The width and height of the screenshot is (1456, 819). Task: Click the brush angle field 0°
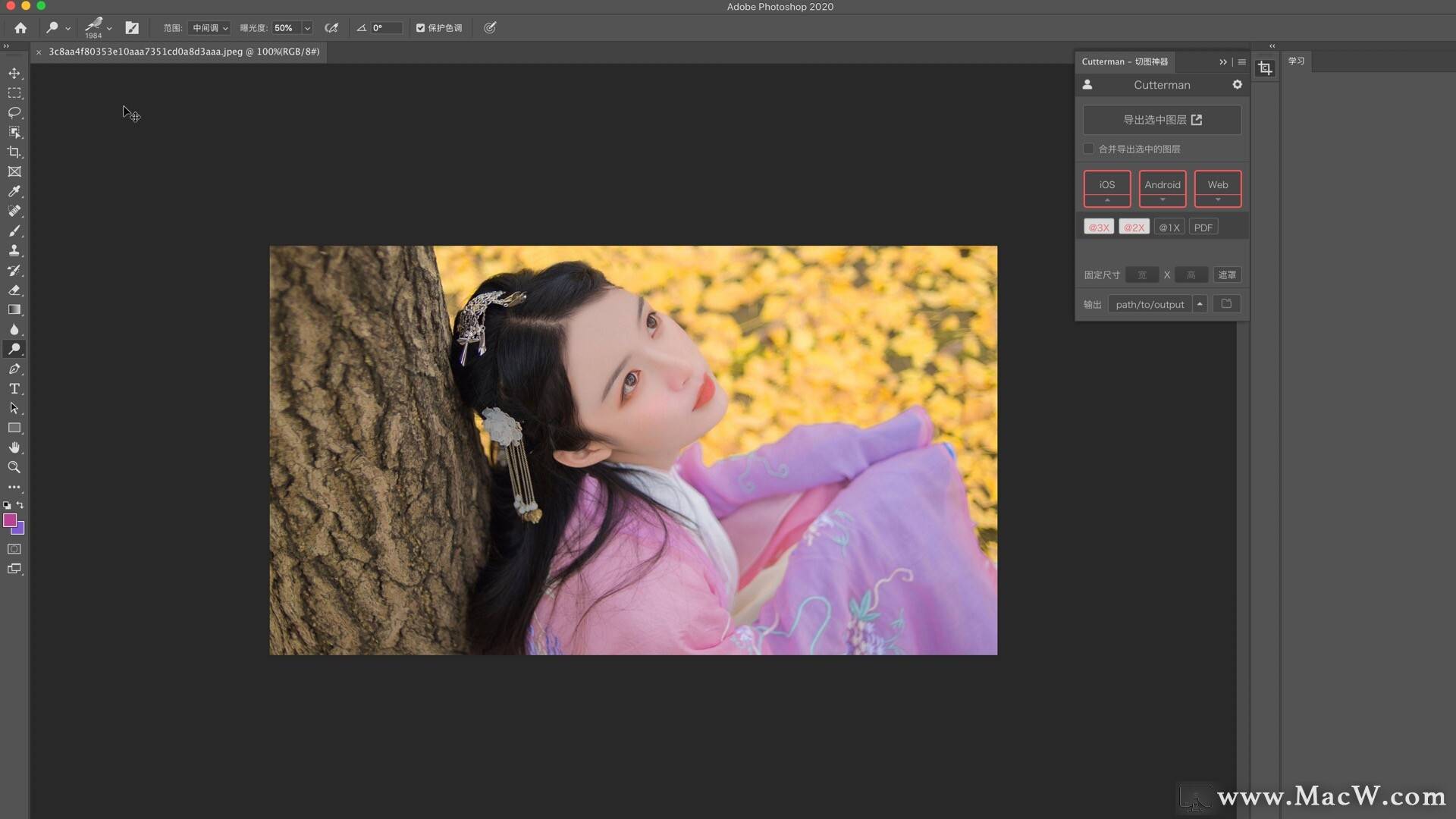pyautogui.click(x=386, y=28)
